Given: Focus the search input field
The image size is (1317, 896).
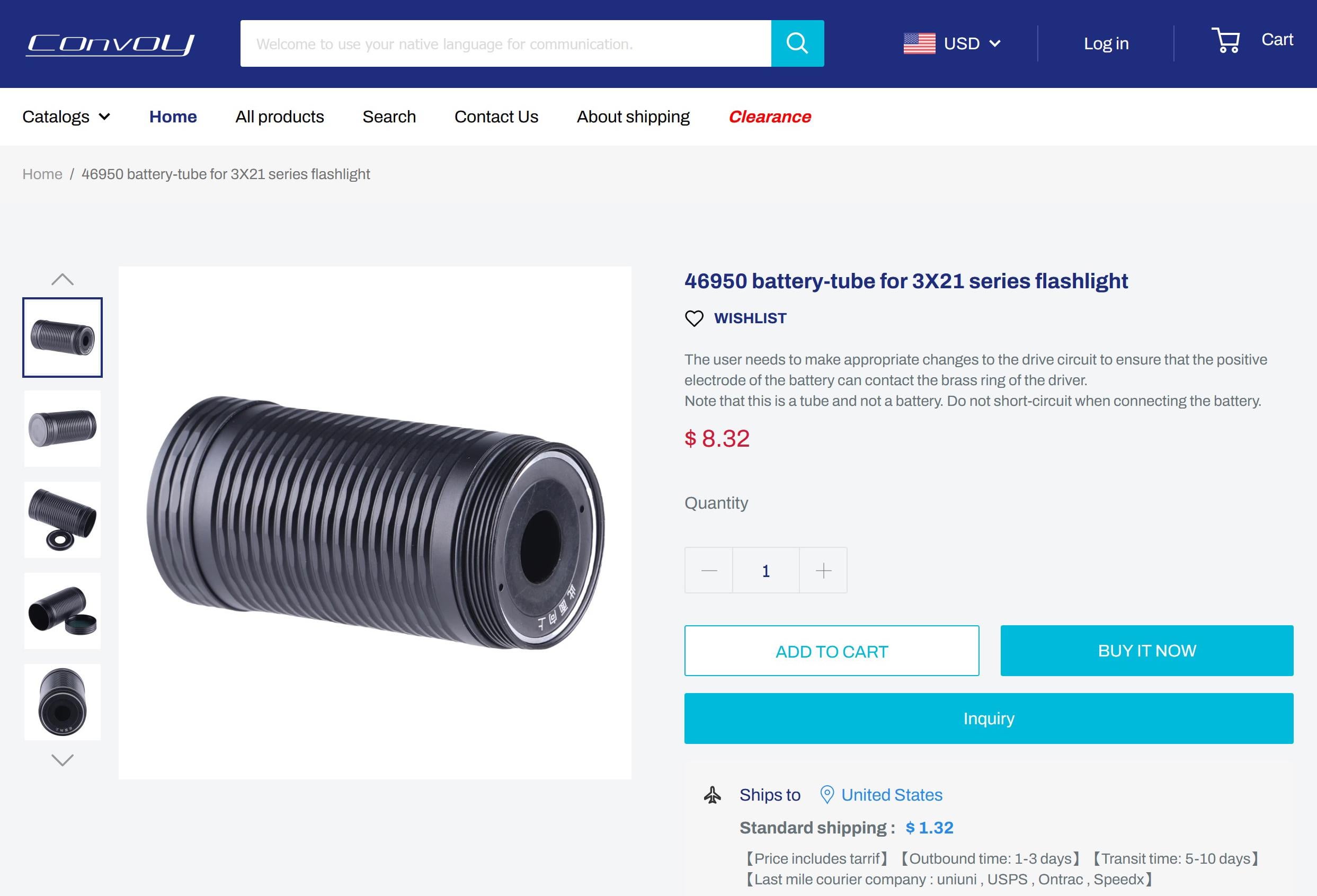Looking at the screenshot, I should (505, 43).
